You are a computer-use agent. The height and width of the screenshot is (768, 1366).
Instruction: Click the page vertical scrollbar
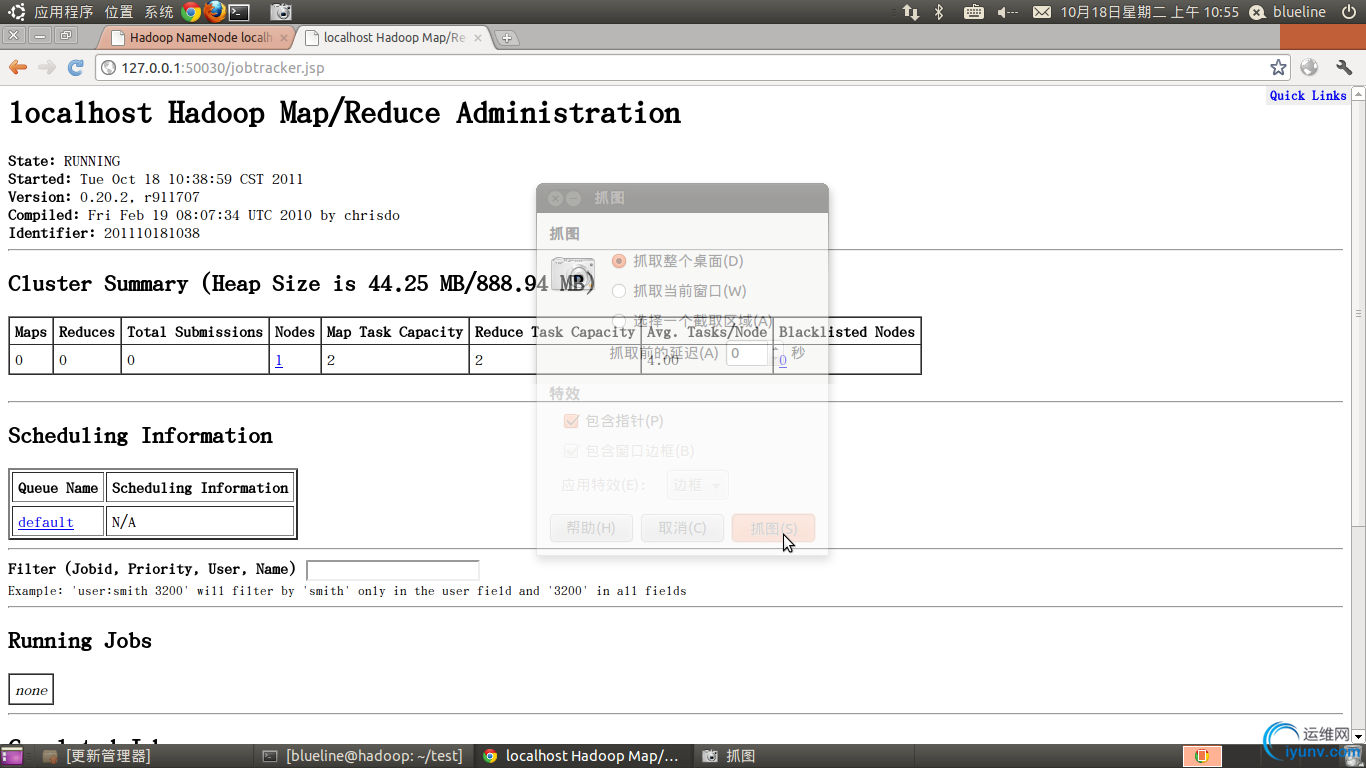tap(1358, 313)
